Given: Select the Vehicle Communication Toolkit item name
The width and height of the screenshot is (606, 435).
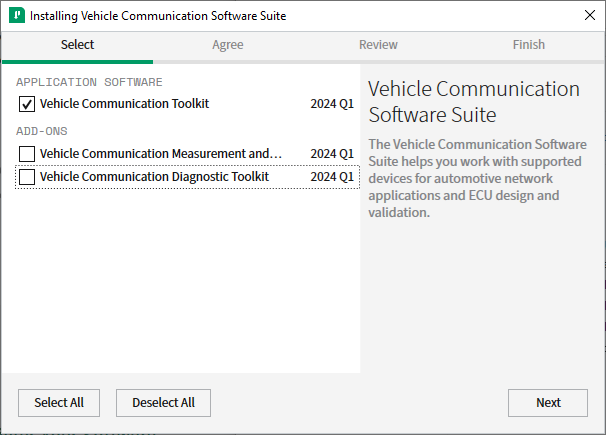Looking at the screenshot, I should (124, 104).
